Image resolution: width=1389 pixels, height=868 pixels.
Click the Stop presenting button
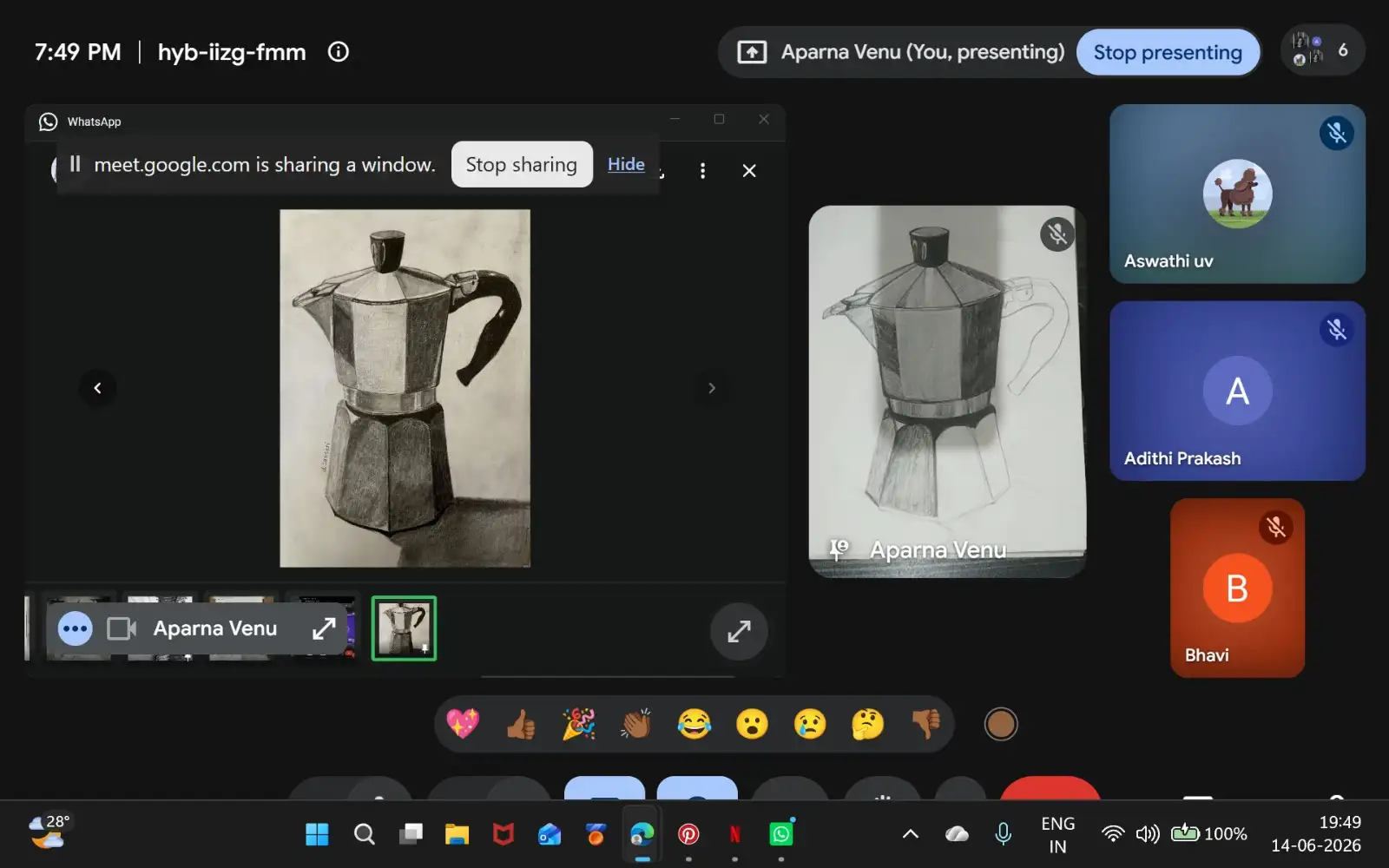click(1168, 52)
